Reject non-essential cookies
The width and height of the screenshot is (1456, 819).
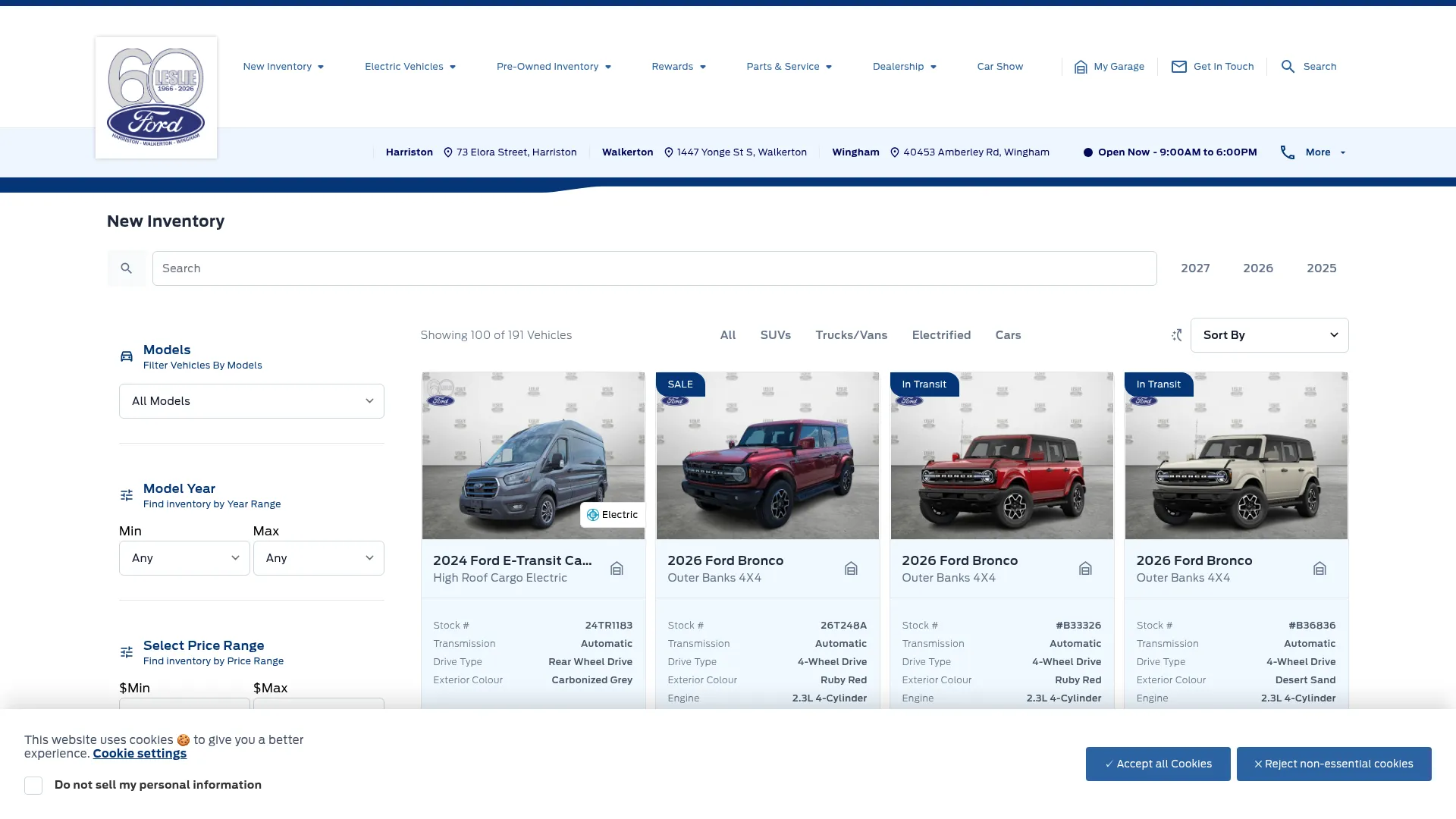(x=1334, y=764)
